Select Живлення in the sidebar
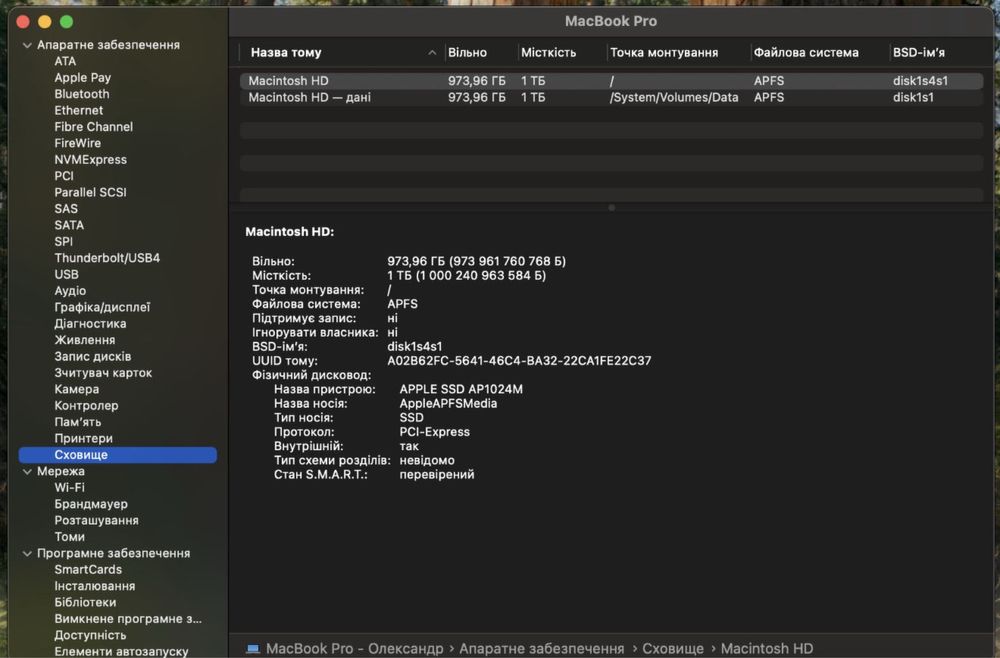The image size is (1000, 658). point(85,340)
